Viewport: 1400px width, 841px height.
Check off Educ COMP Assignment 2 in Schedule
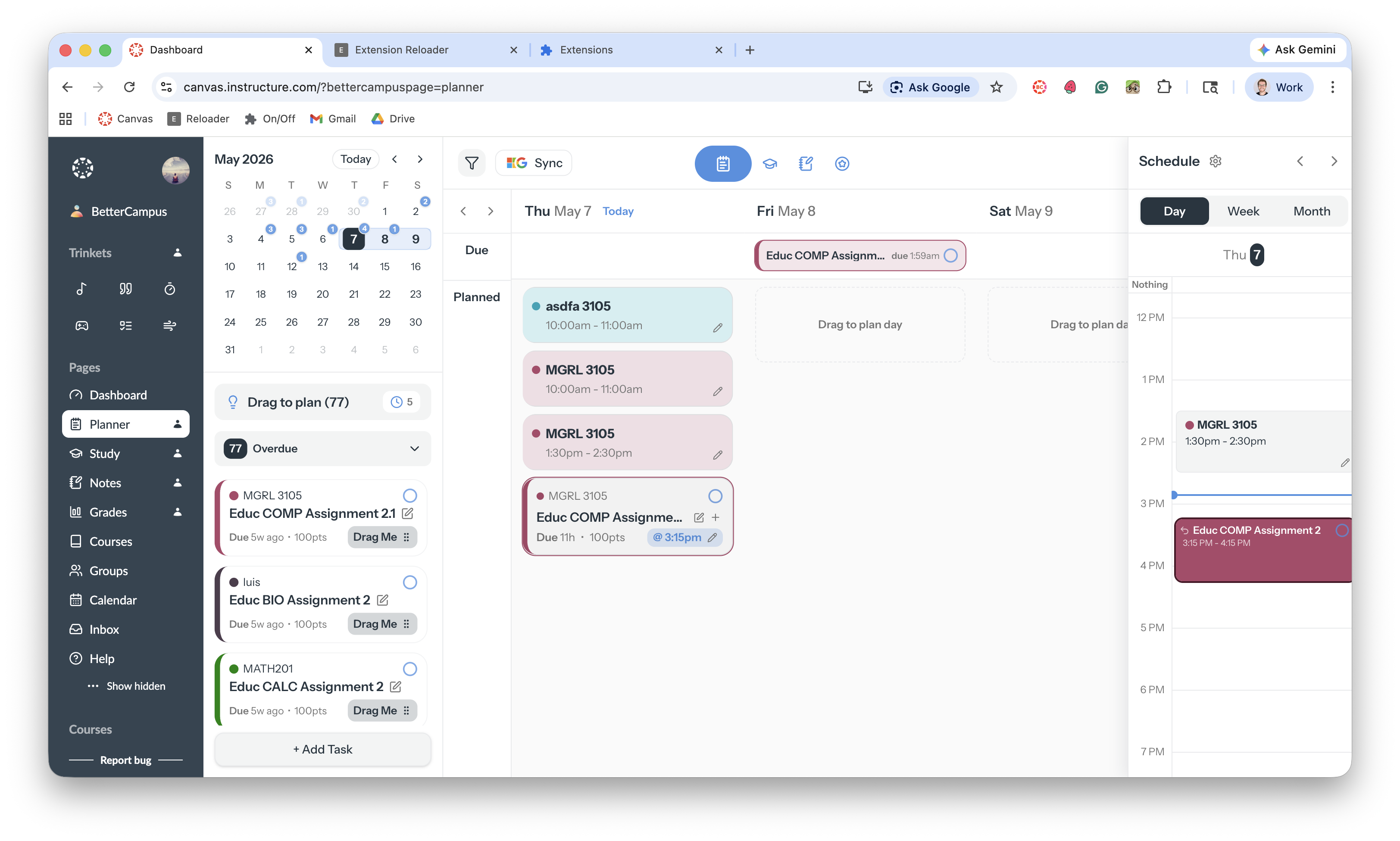click(1342, 530)
